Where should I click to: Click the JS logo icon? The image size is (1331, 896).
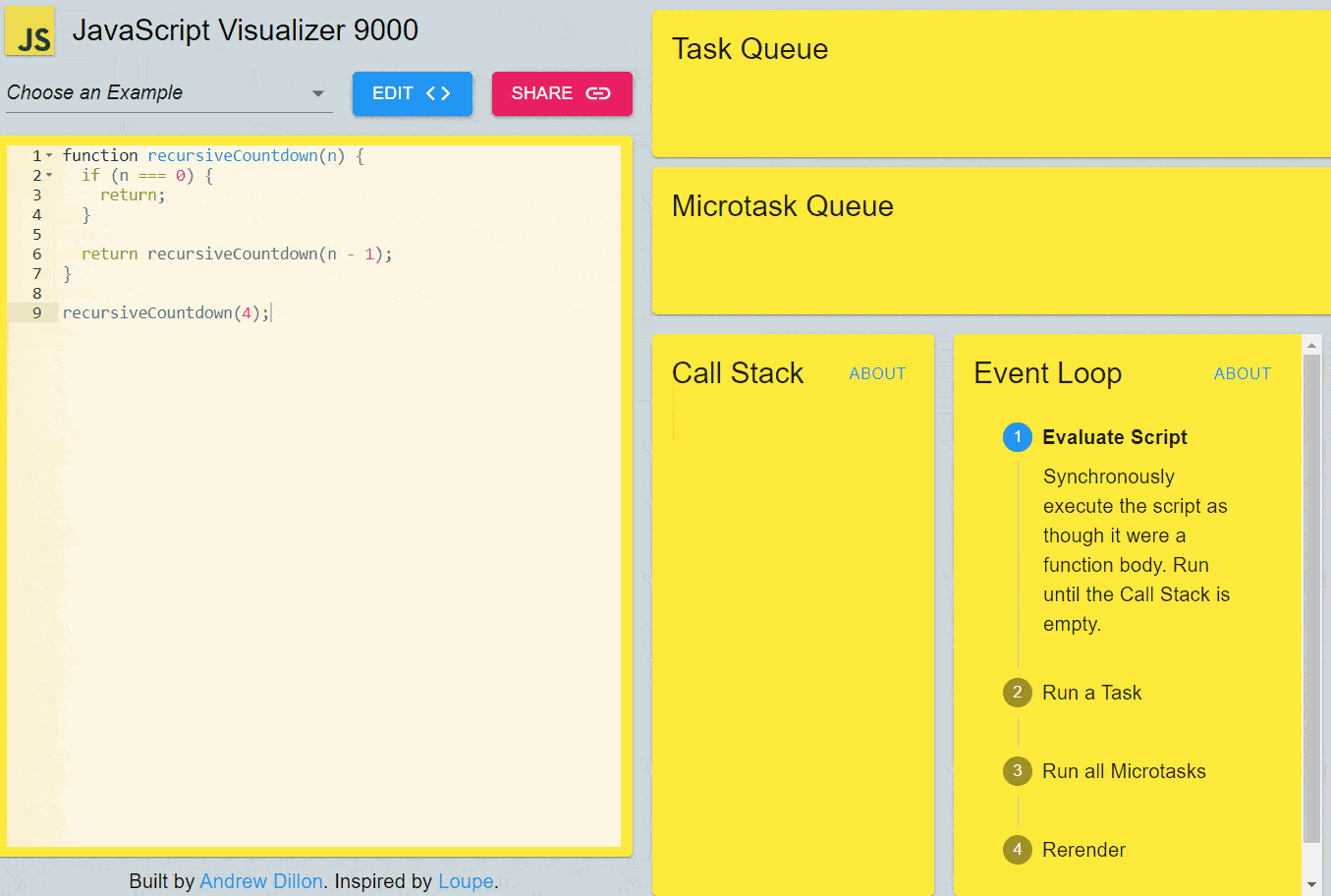click(30, 30)
